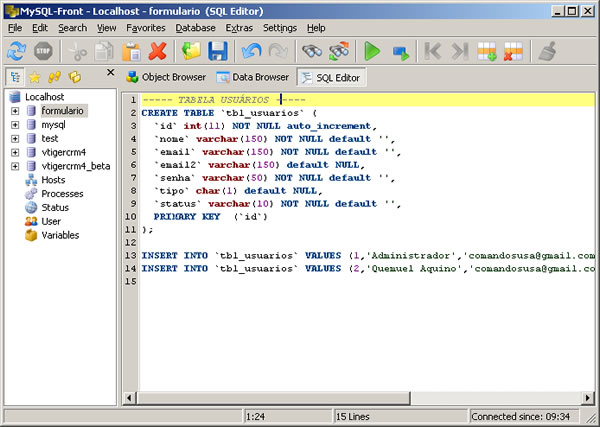Open the Search menu
This screenshot has height=427, width=600.
[72, 28]
